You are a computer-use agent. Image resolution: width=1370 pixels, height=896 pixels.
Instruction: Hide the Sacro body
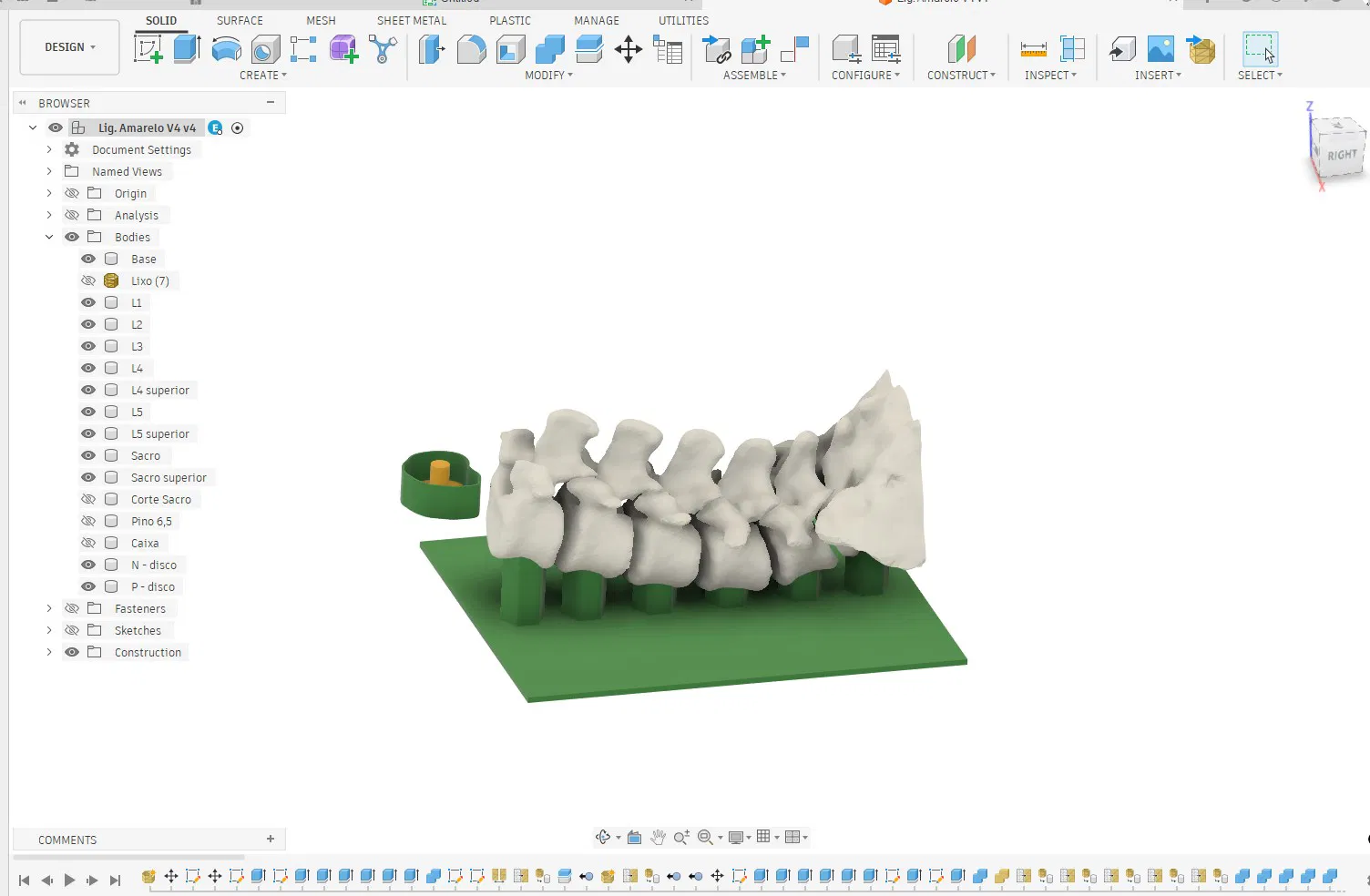tap(88, 455)
